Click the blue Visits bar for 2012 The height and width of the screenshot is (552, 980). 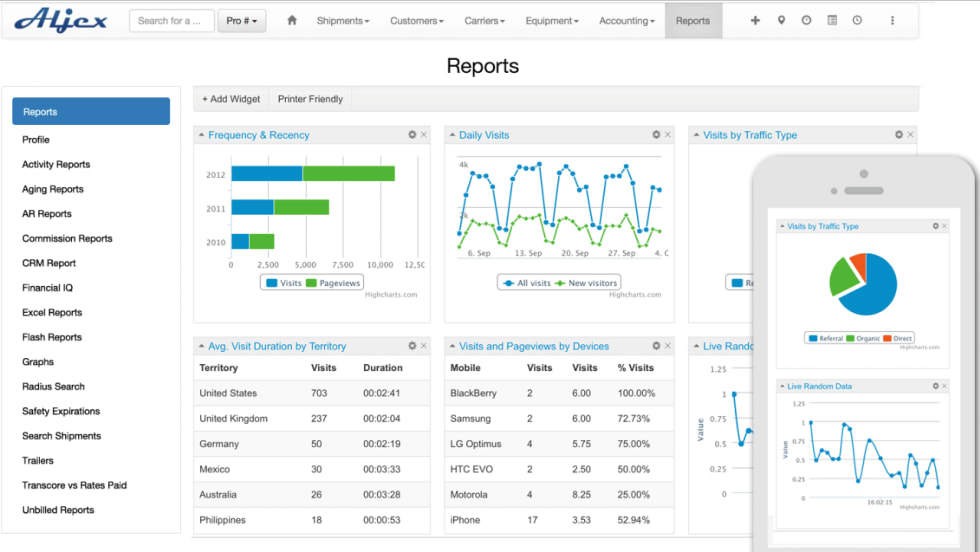266,174
